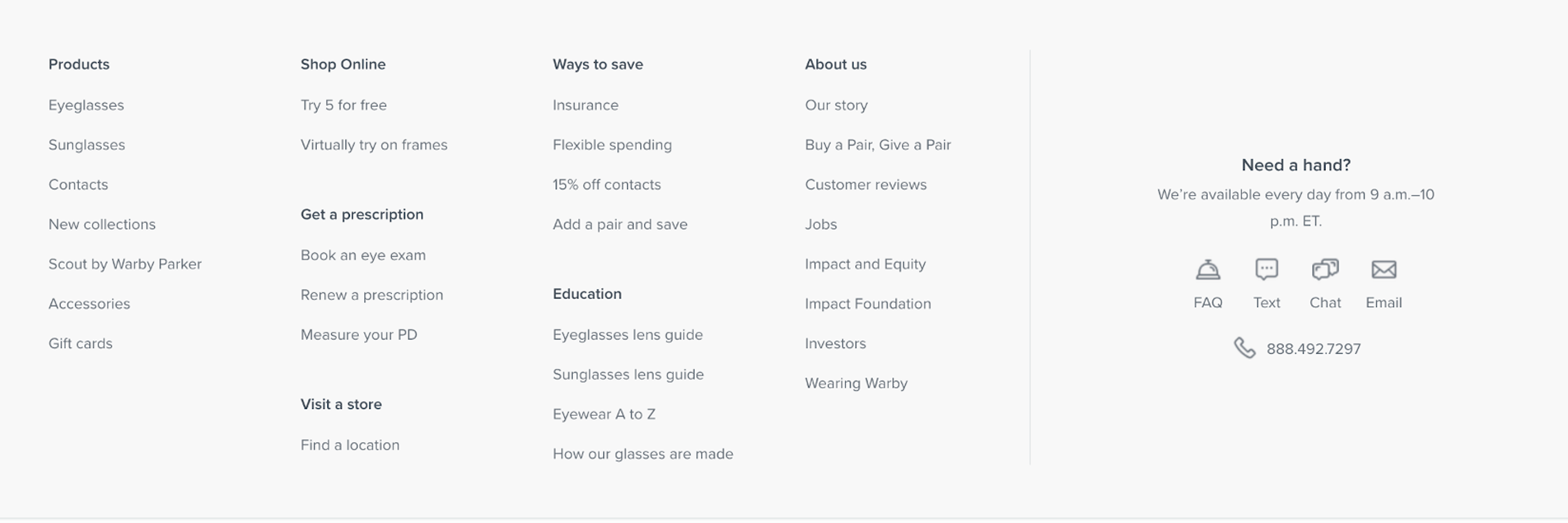Find a location

click(350, 445)
